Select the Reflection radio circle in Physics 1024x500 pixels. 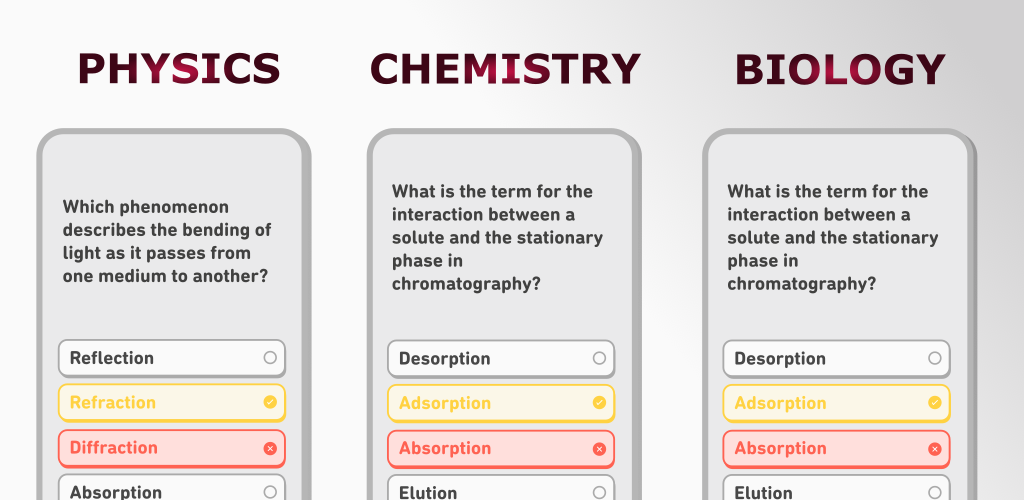click(x=270, y=358)
